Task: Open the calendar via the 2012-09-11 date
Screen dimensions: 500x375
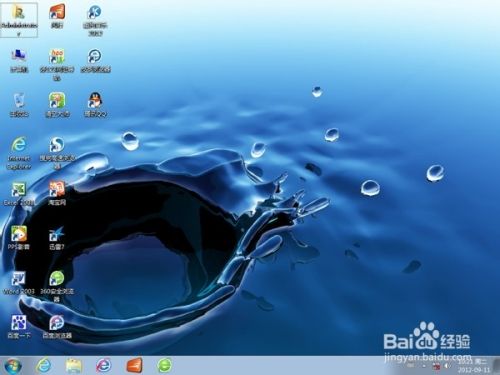Action: [x=474, y=370]
